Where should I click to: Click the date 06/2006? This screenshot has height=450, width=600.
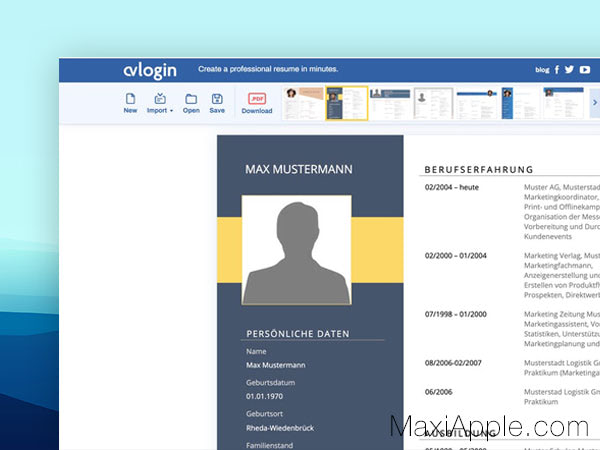438,392
